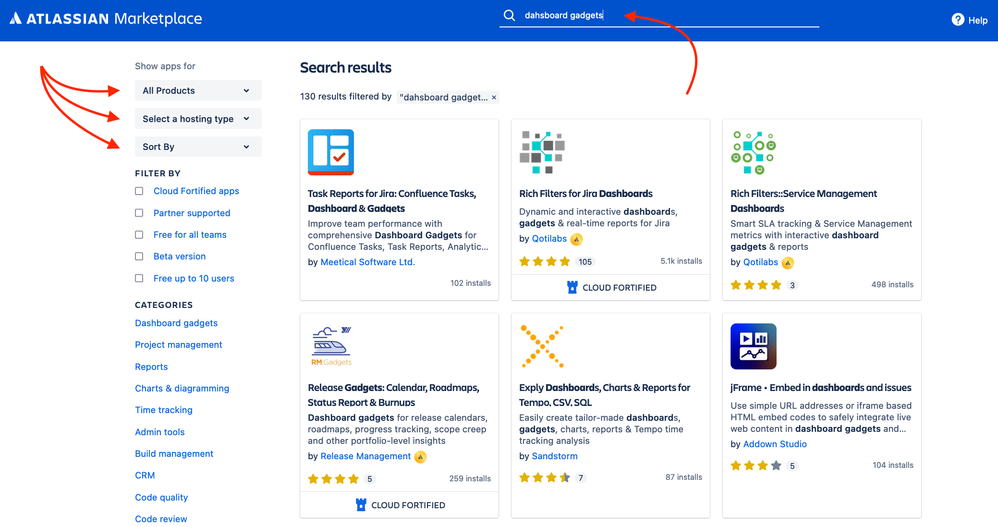Open Release Gadgets: Calendar, Roadmaps title

[393, 395]
